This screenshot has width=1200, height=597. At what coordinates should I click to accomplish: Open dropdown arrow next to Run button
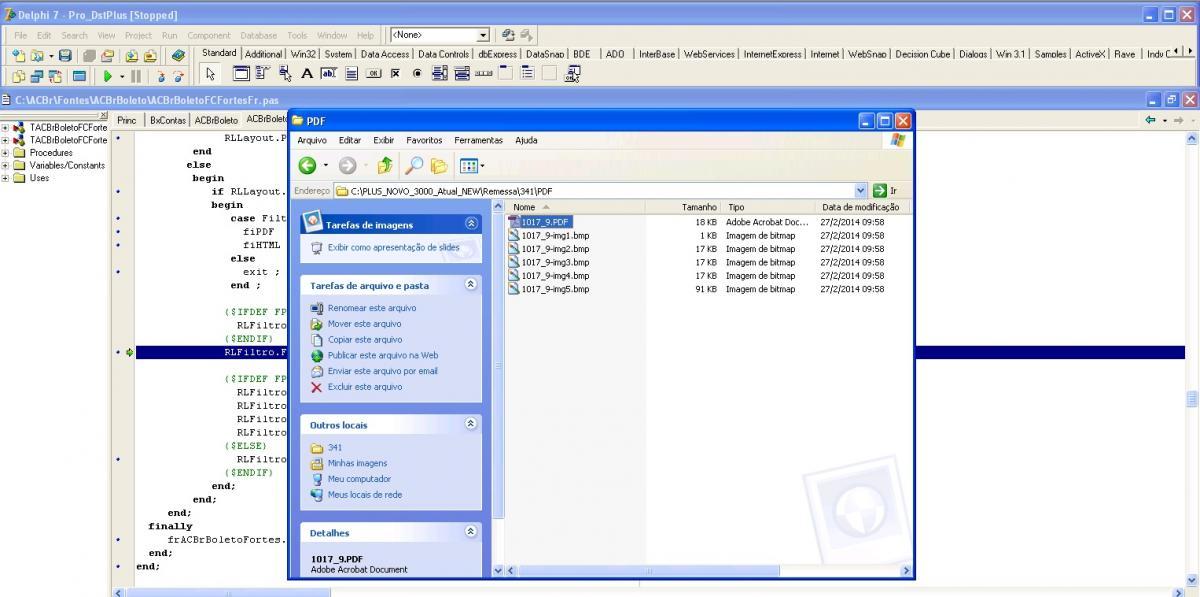coord(122,76)
